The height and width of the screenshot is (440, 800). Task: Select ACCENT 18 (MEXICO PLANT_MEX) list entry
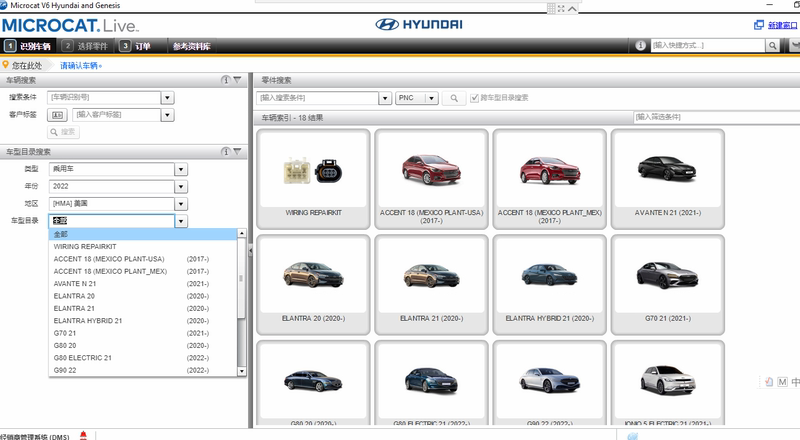[x=143, y=272]
